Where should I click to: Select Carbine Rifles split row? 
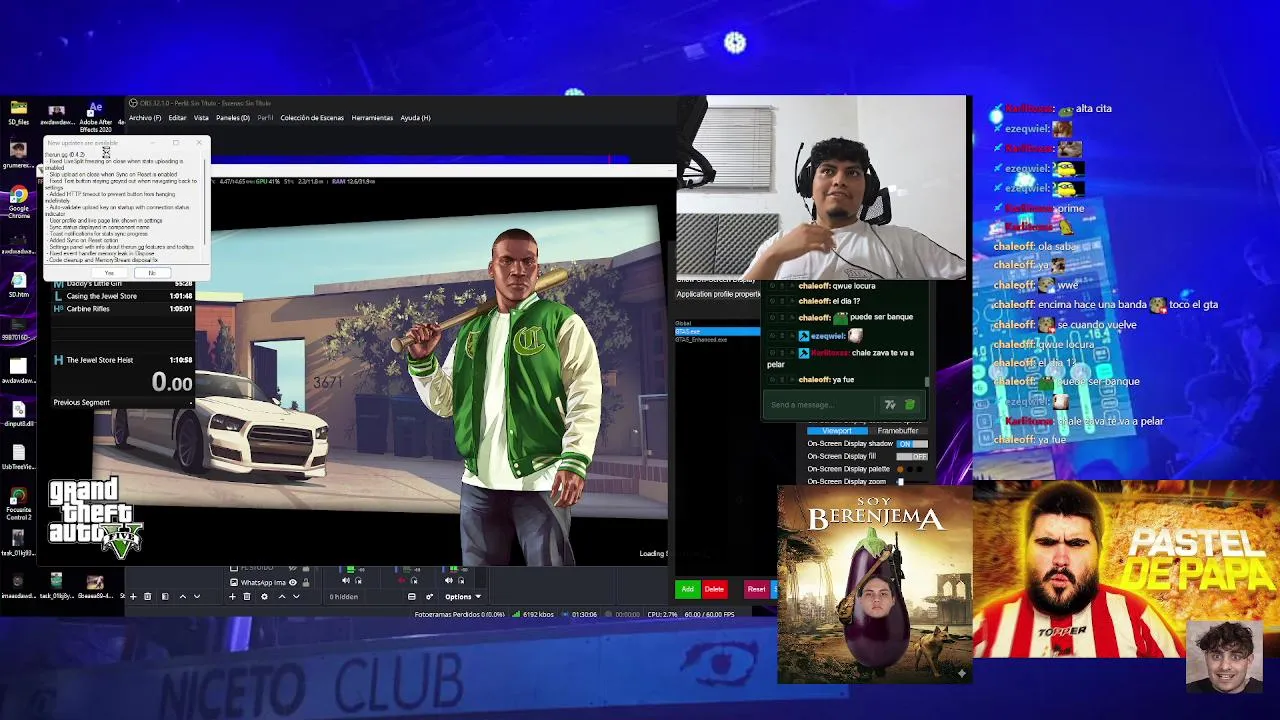tap(122, 309)
